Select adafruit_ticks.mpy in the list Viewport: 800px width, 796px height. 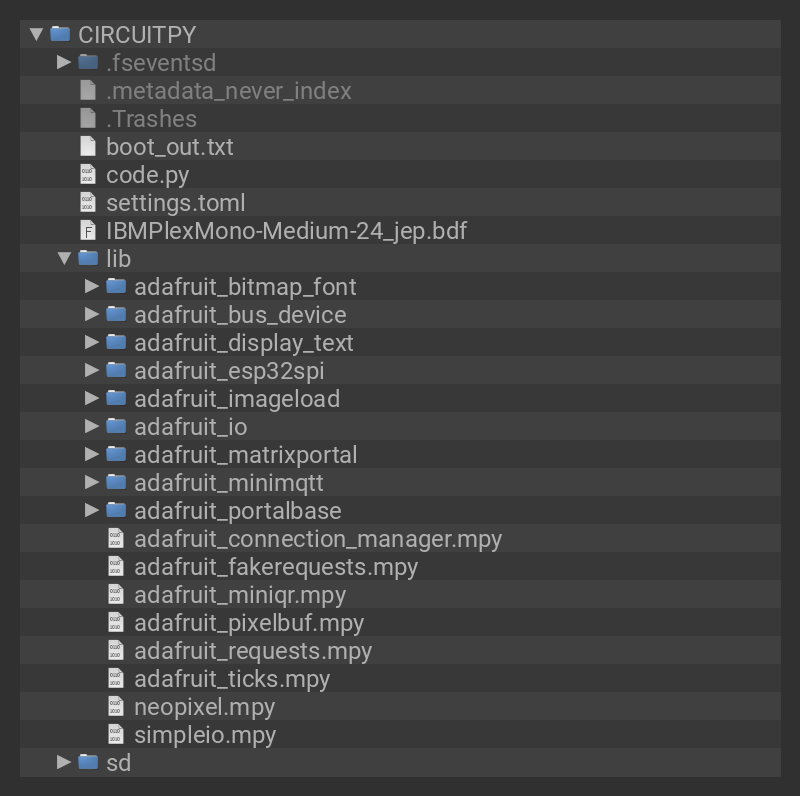point(231,679)
